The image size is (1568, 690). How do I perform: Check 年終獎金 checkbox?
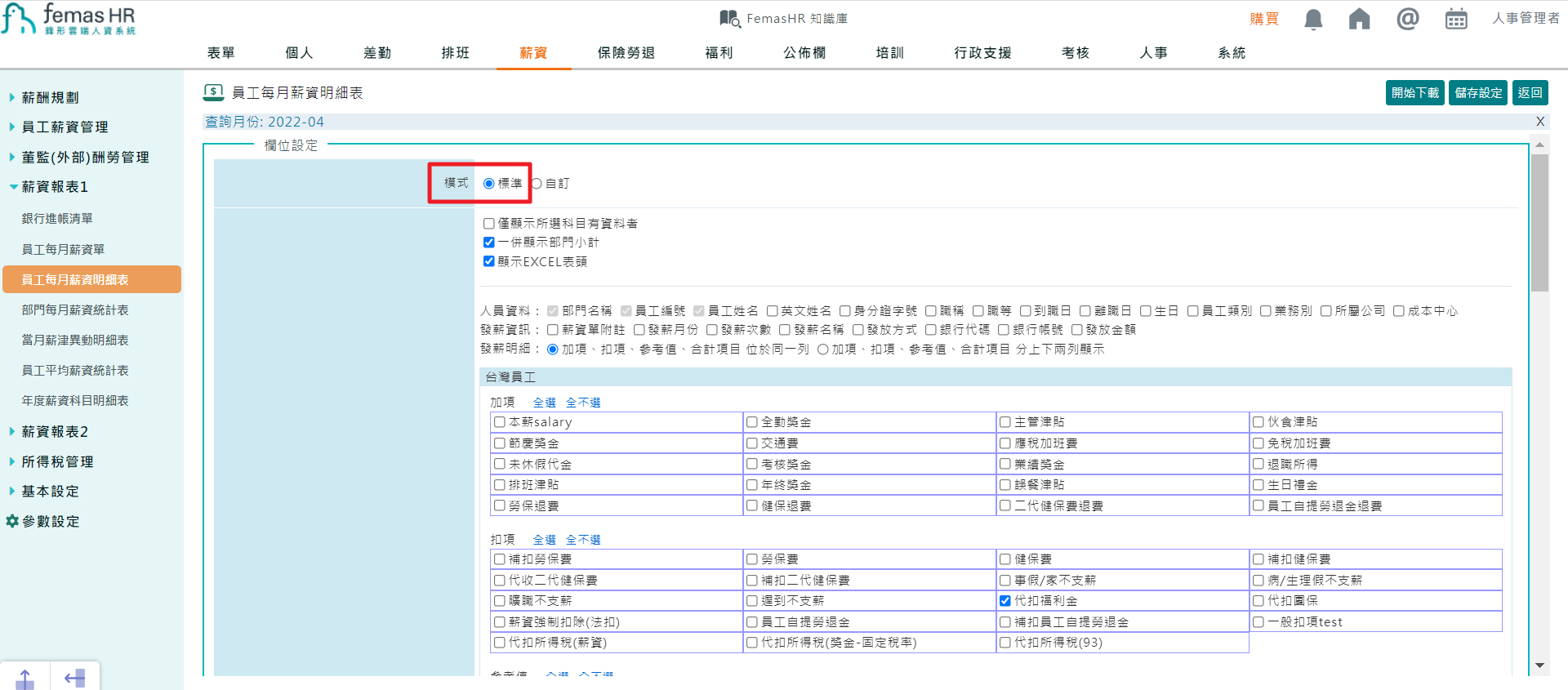pyautogui.click(x=752, y=485)
